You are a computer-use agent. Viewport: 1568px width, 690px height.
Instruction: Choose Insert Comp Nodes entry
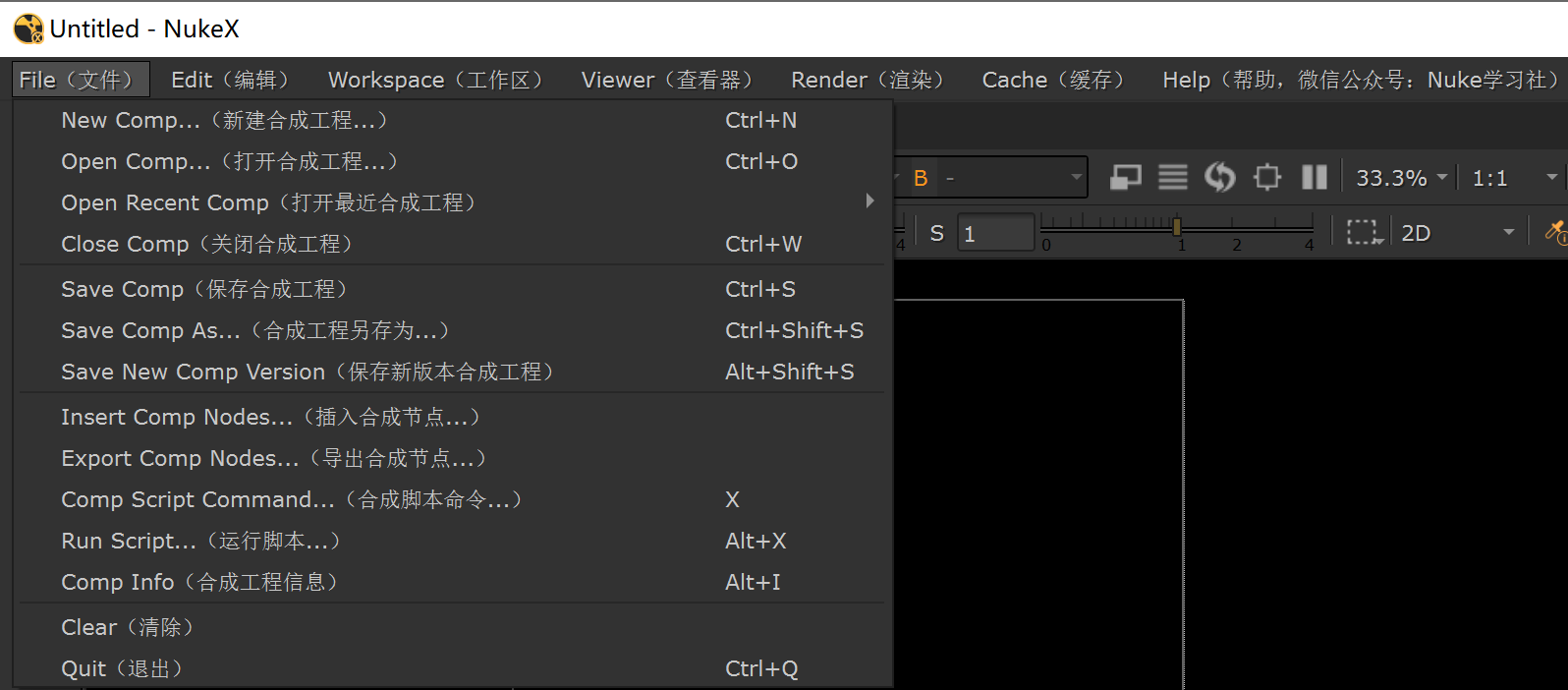point(453,417)
